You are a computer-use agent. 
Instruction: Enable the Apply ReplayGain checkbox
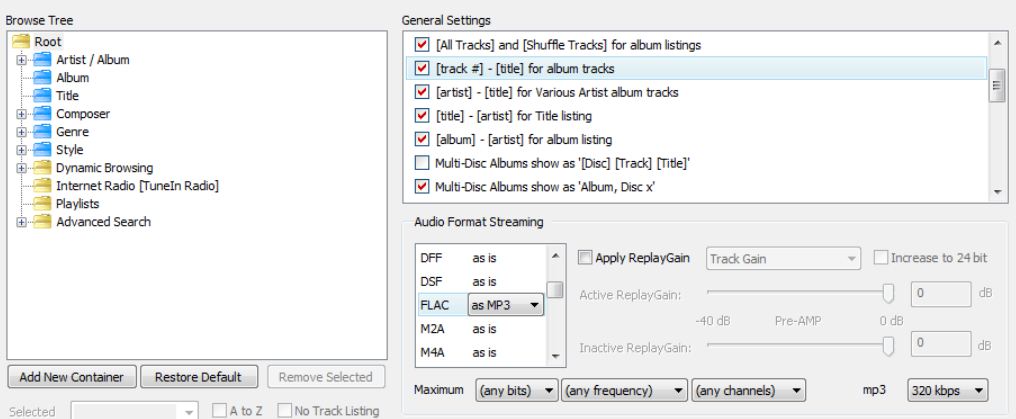584,258
